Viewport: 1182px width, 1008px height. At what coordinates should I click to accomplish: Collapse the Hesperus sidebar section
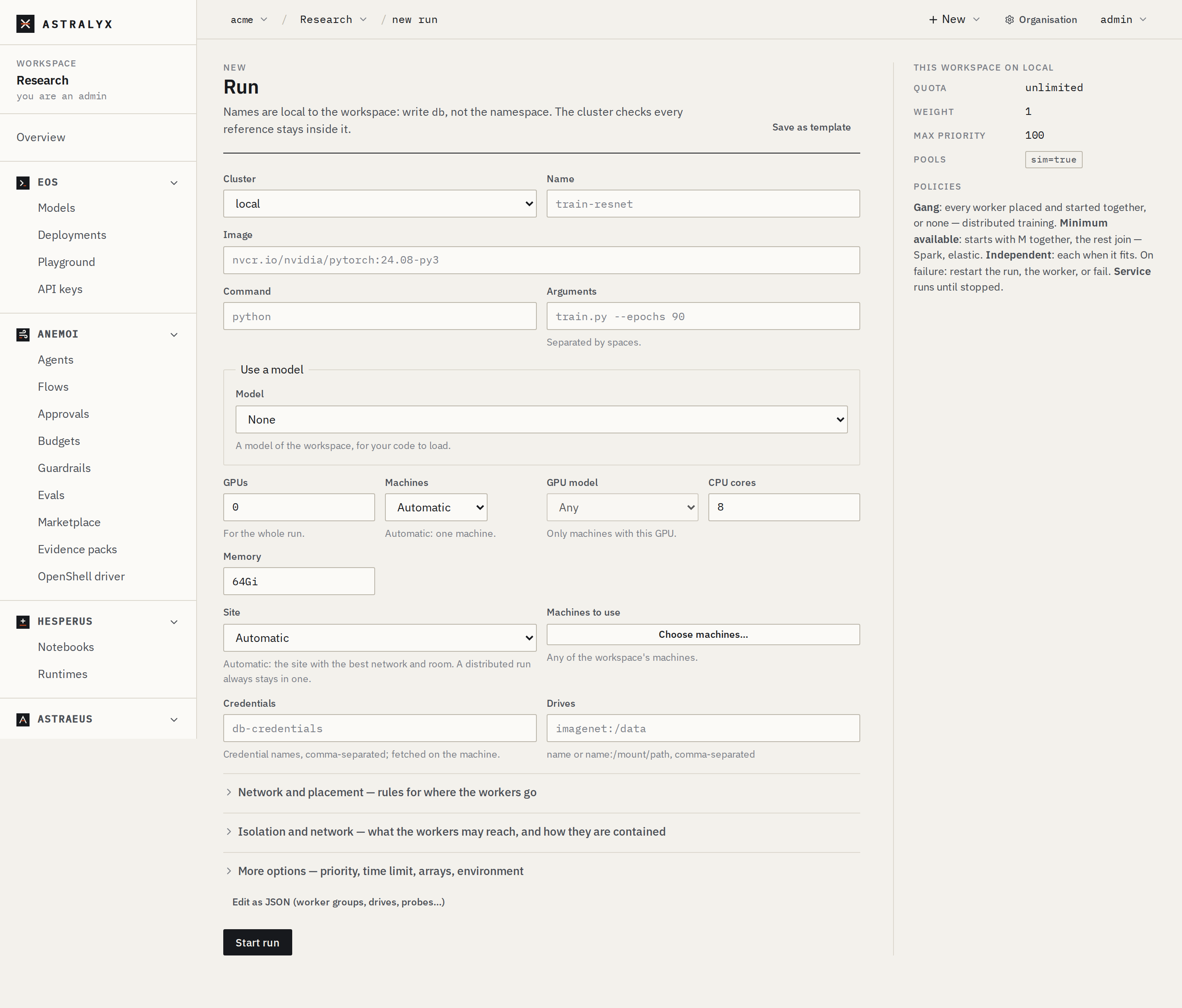[174, 622]
